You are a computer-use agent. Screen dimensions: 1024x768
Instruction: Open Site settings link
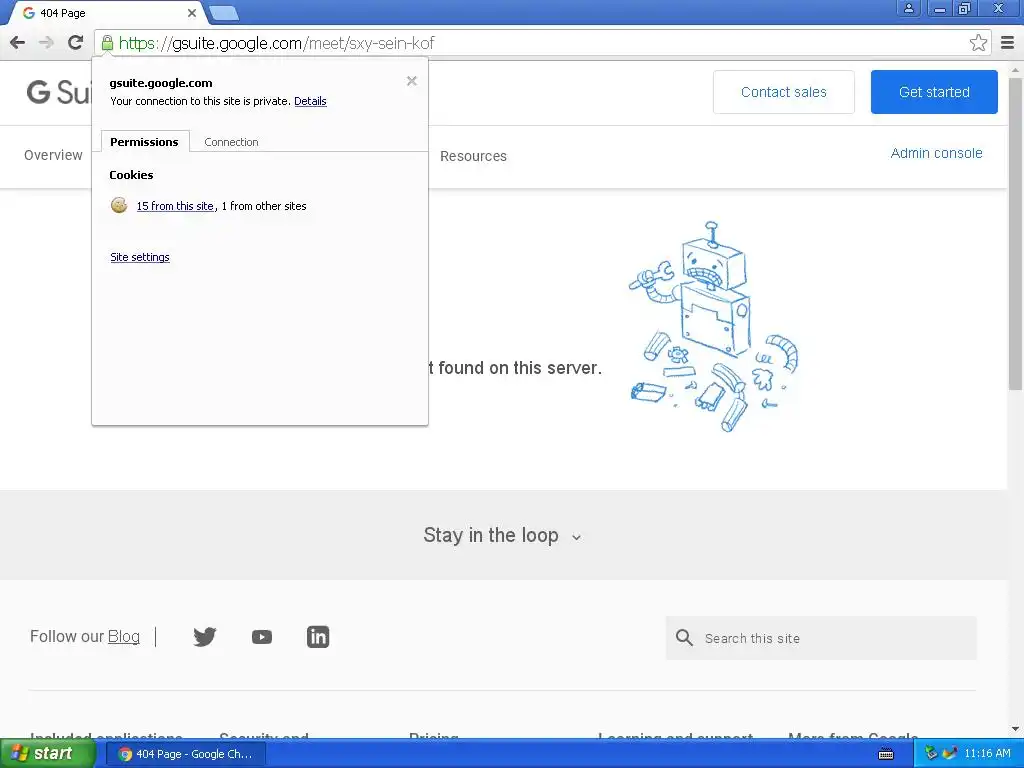pos(140,257)
